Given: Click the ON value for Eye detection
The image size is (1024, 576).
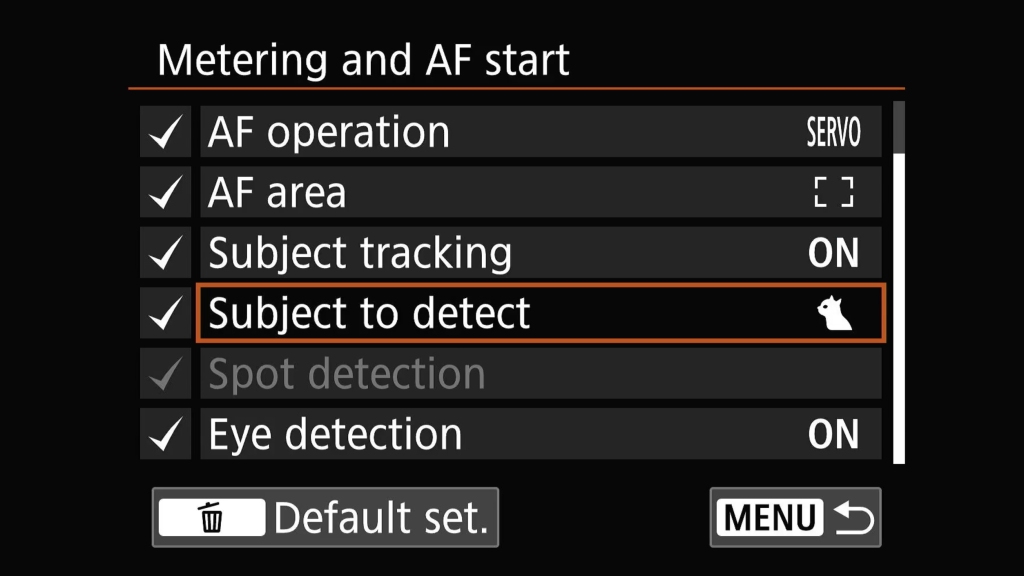Looking at the screenshot, I should click(833, 434).
